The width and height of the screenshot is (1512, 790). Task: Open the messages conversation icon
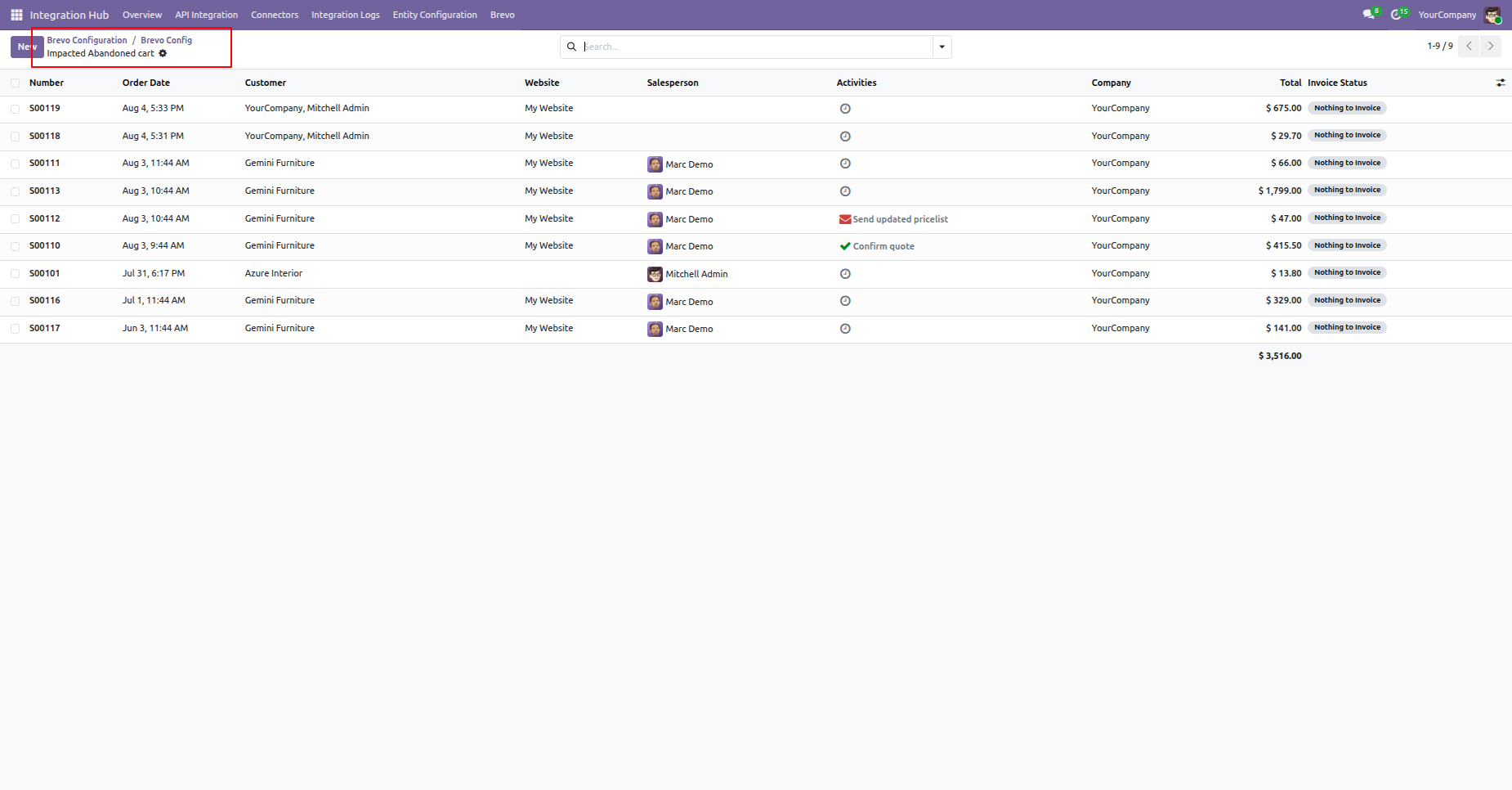(1369, 15)
